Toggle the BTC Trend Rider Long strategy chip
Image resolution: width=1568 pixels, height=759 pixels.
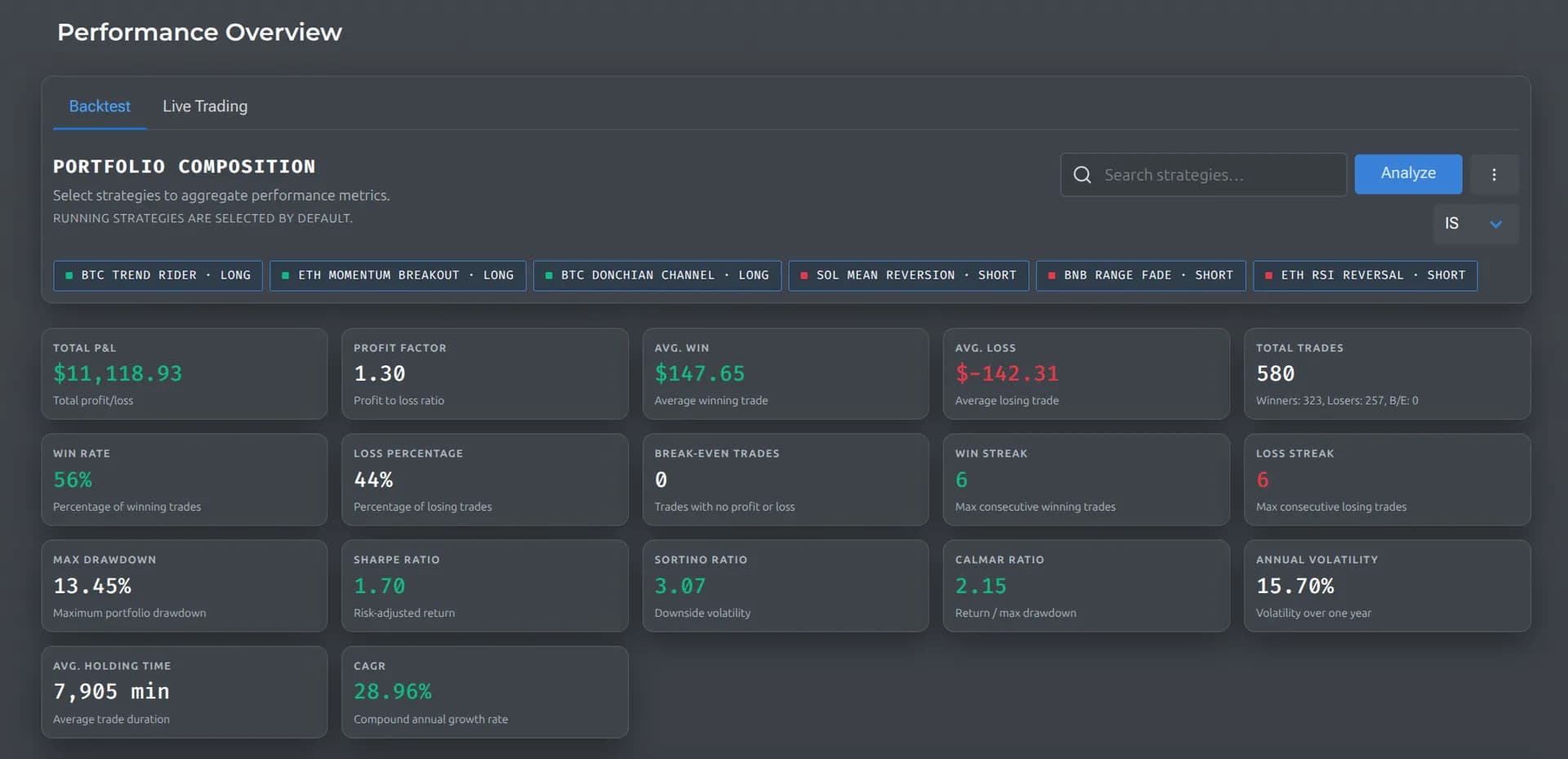158,275
